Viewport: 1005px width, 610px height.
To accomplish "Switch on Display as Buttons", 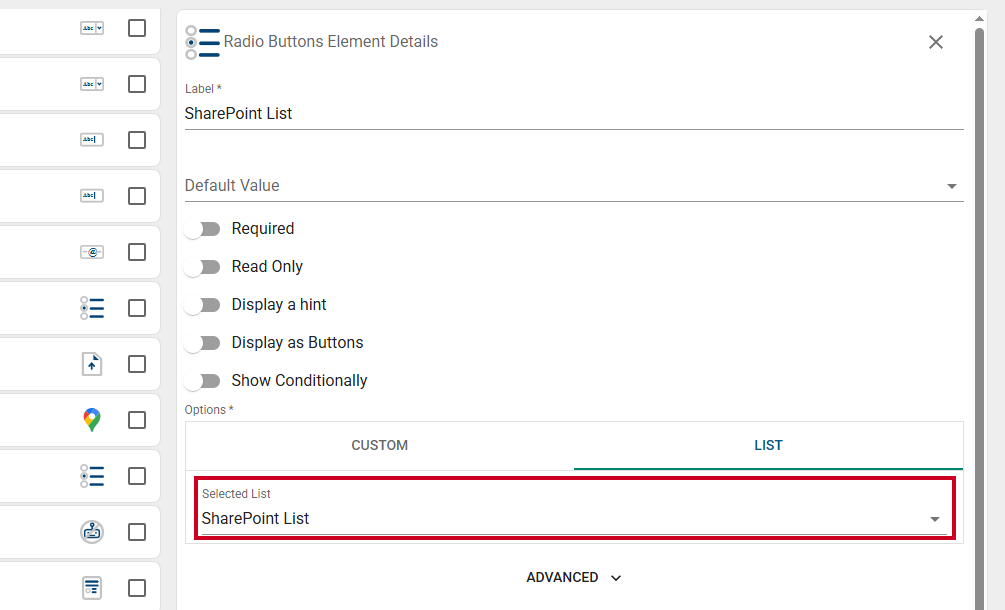I will 202,343.
